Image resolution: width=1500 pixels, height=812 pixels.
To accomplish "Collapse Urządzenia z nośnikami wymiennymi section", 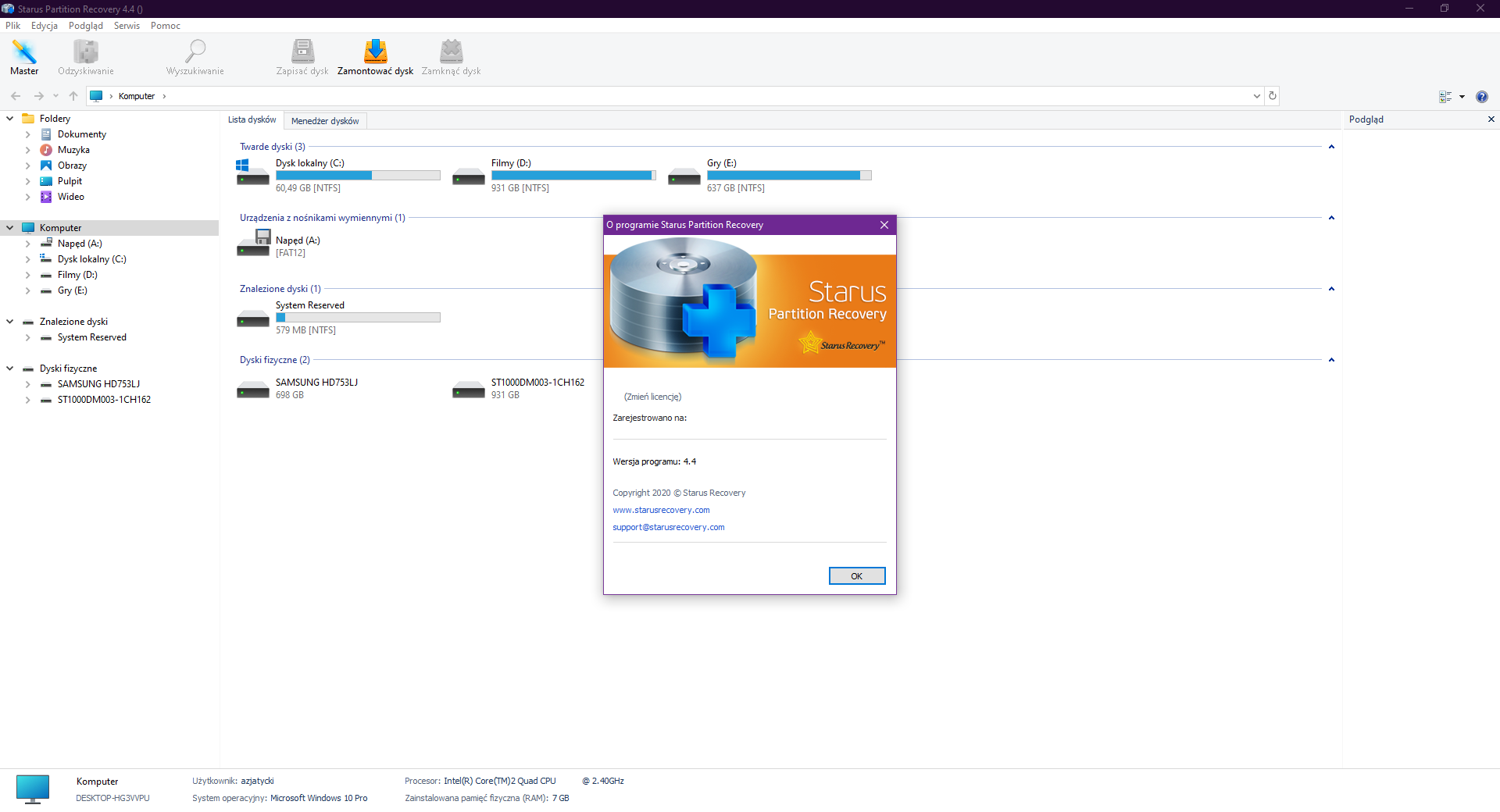I will coord(1331,218).
